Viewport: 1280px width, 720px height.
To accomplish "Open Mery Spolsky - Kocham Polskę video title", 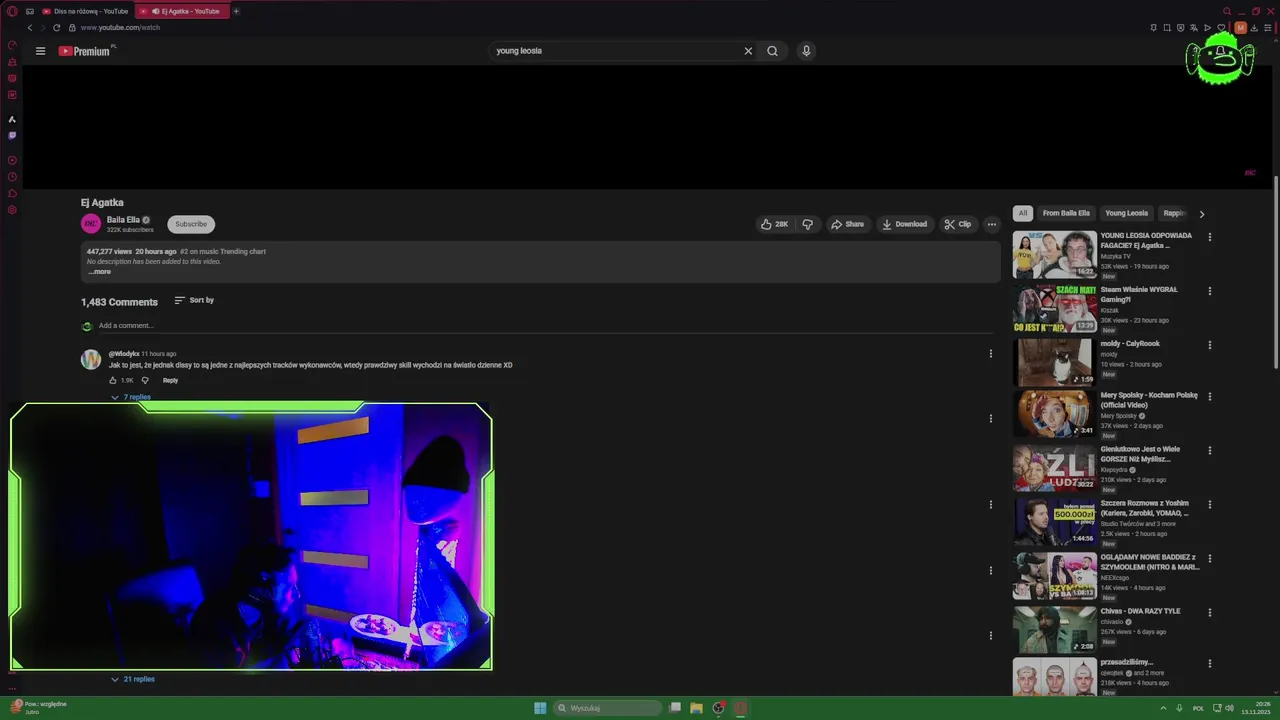I will 1149,400.
